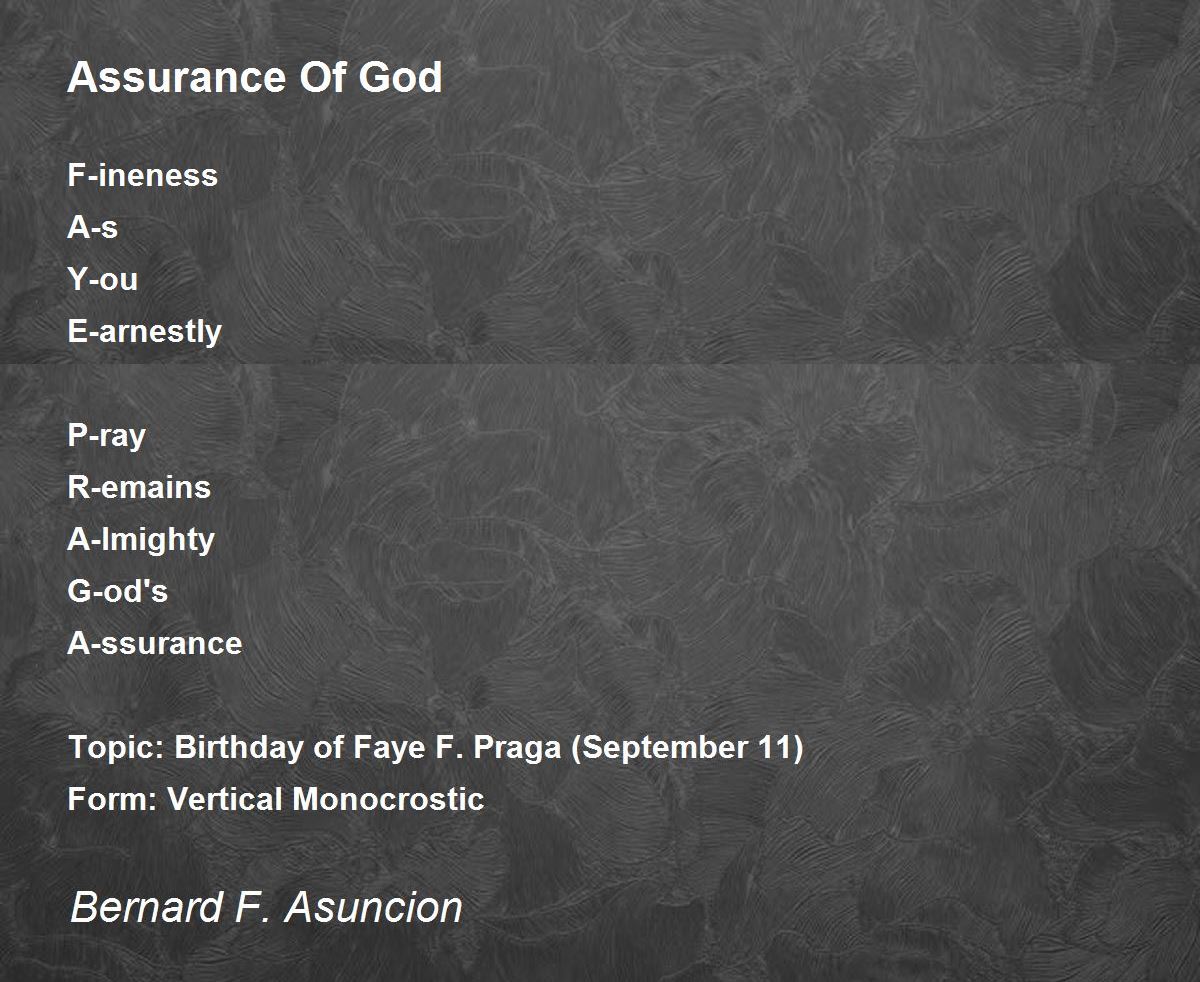Click the line R-emains

139,487
